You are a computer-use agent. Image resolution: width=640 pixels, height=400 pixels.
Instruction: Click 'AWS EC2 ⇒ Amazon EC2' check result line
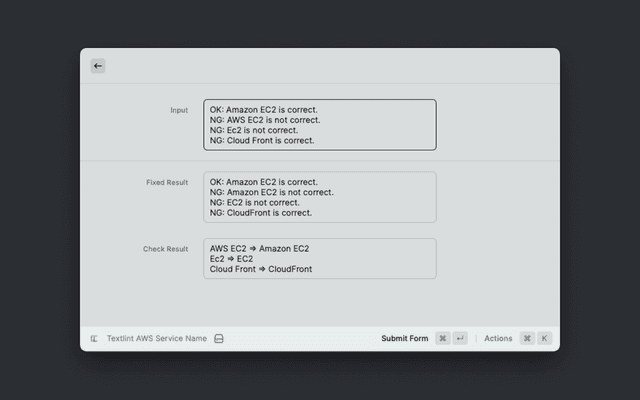pyautogui.click(x=259, y=248)
